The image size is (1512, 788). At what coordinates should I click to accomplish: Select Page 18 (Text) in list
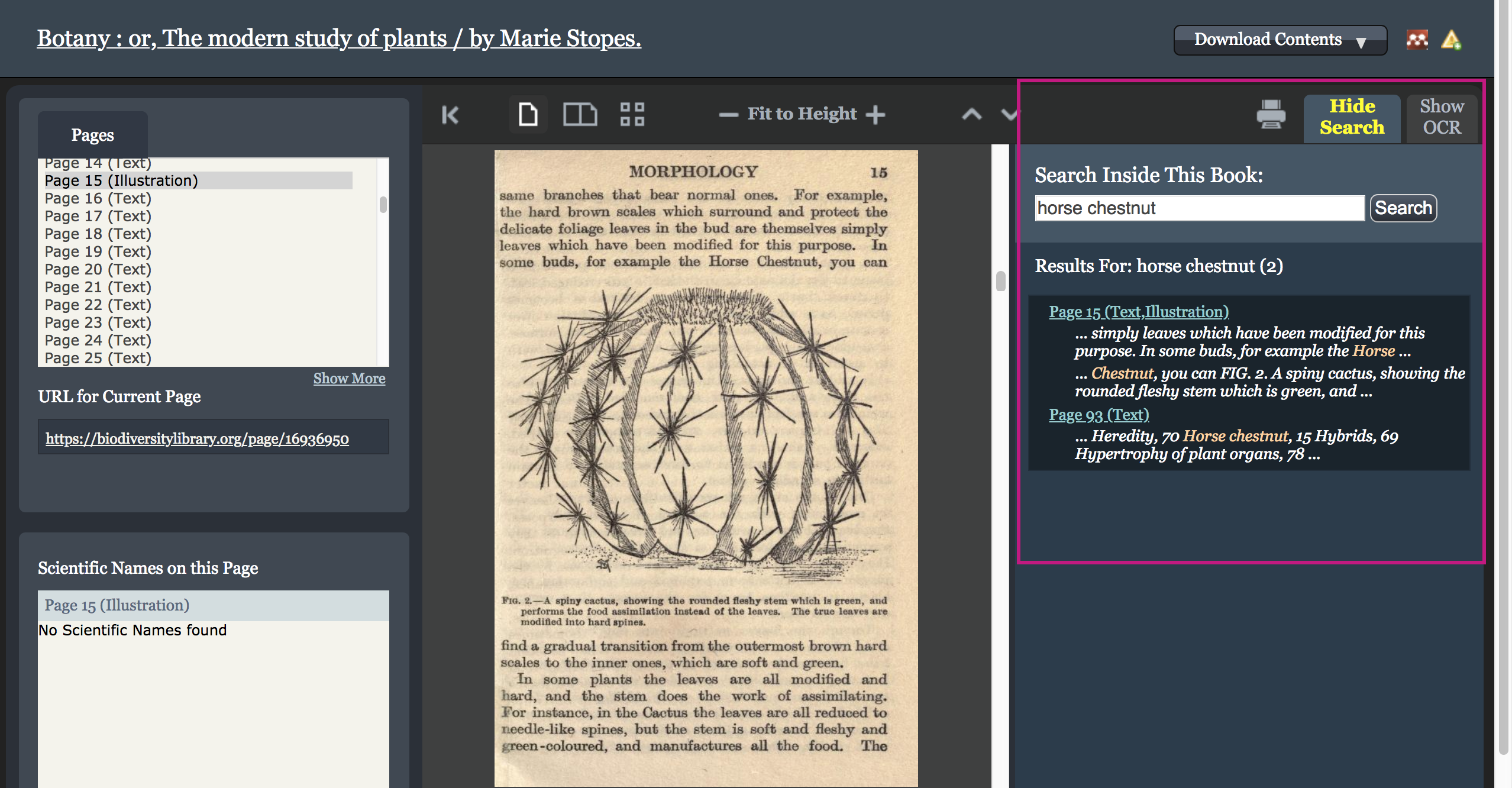(x=98, y=234)
